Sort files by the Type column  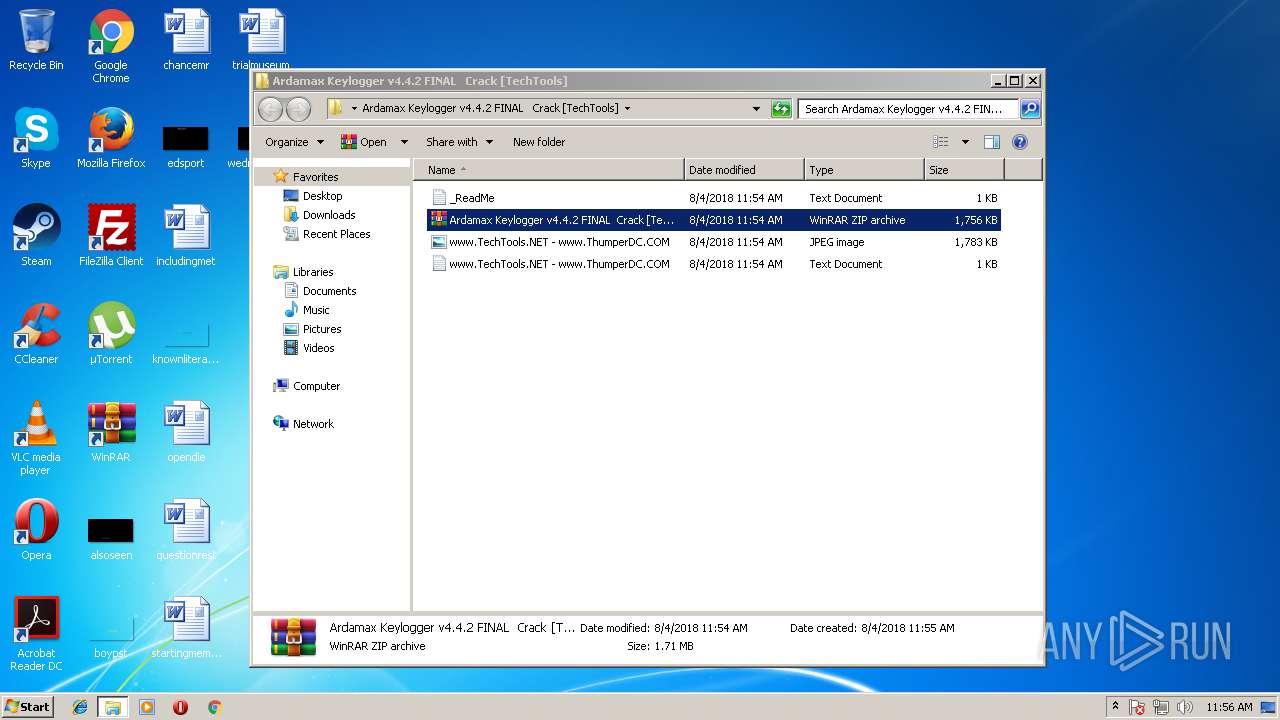[x=864, y=170]
